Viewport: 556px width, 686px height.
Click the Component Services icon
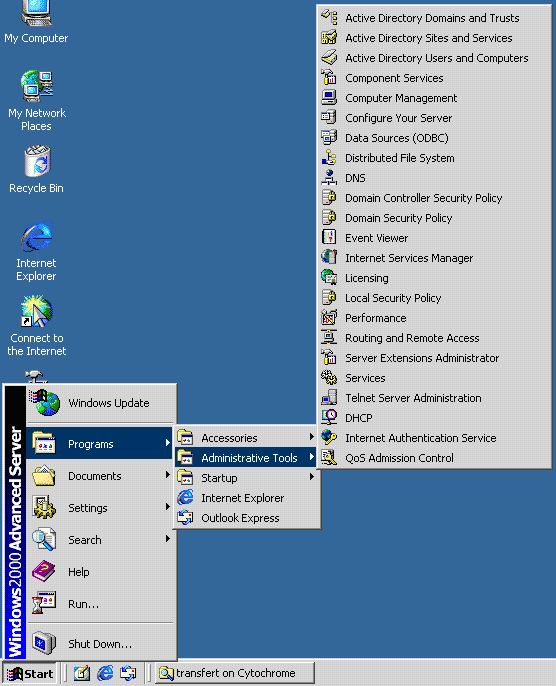pos(329,78)
